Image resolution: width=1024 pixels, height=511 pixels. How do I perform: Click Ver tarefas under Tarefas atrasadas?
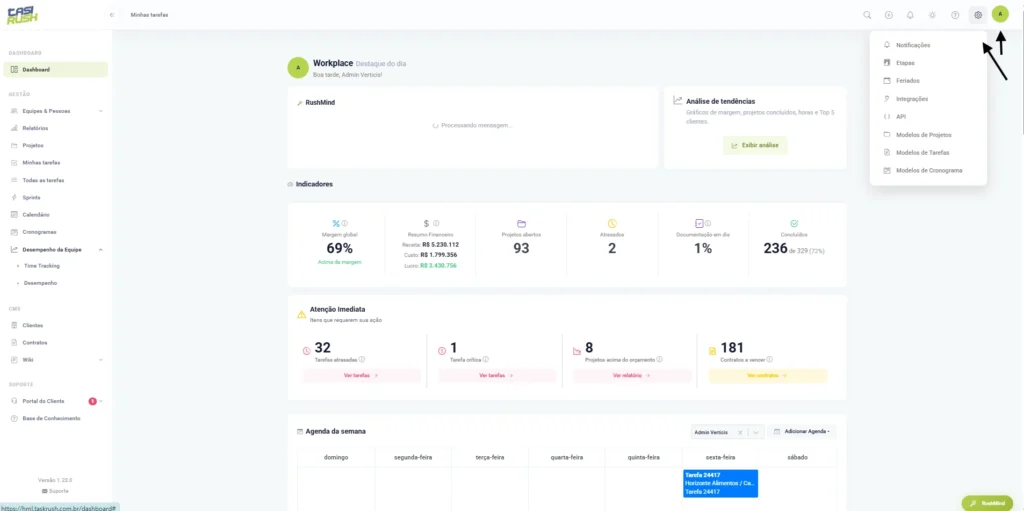pos(361,376)
